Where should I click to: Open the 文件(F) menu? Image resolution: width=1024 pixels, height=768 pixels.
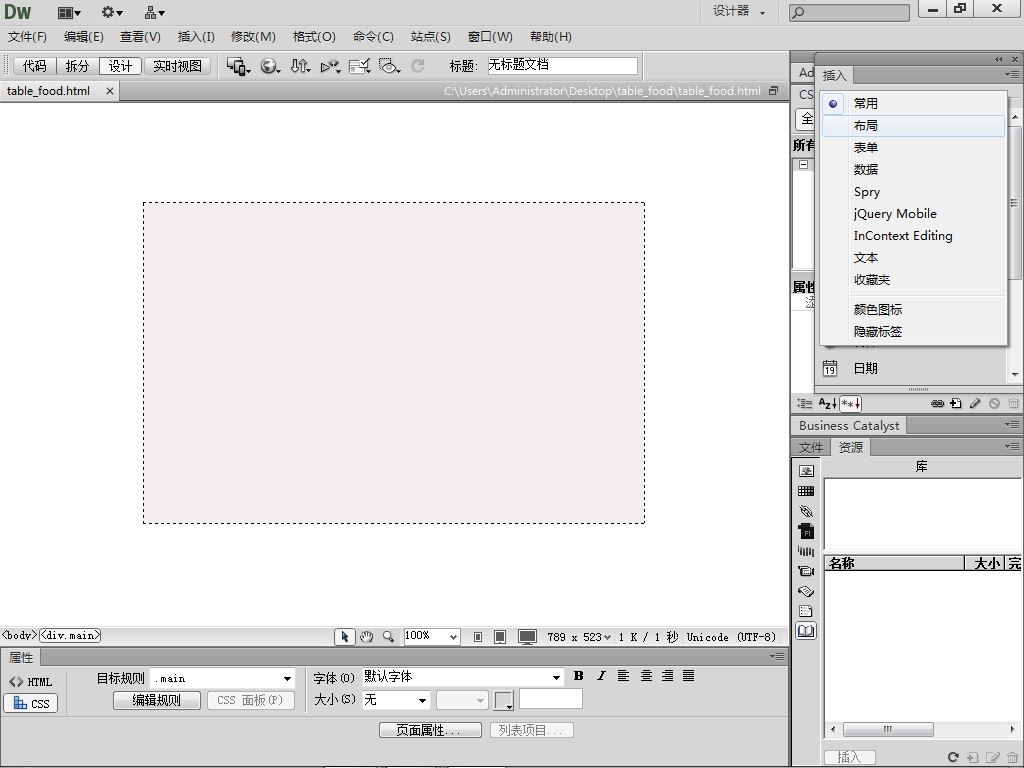pos(27,37)
